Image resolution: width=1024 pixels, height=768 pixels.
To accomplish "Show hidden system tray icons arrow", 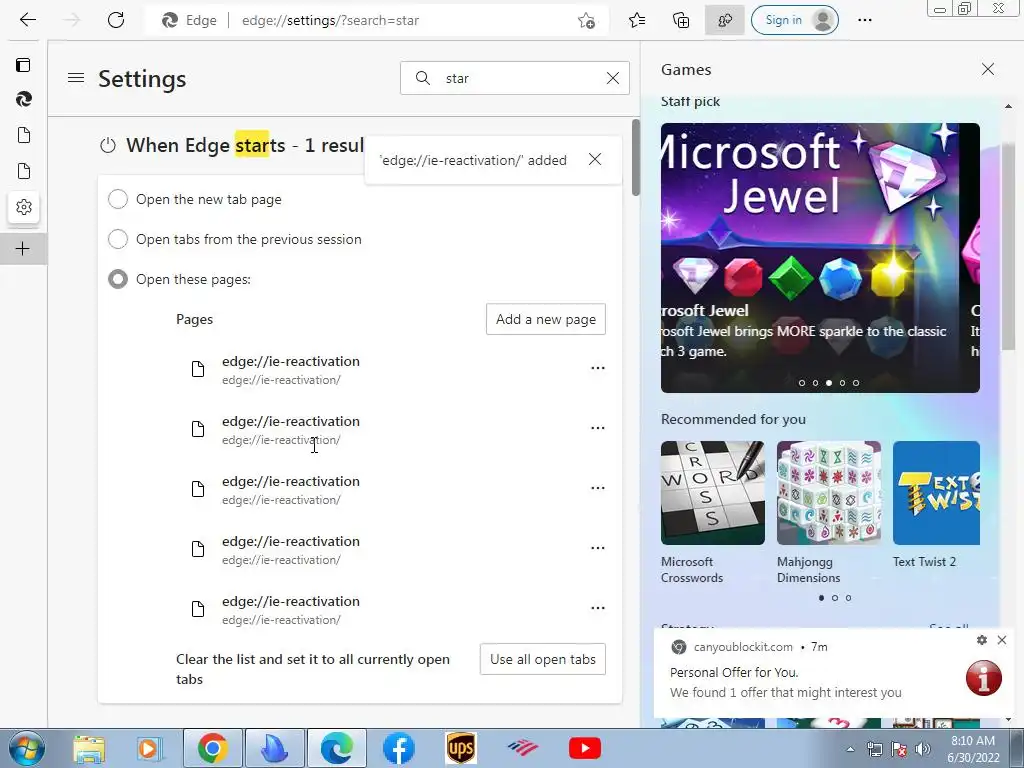I will point(850,749).
